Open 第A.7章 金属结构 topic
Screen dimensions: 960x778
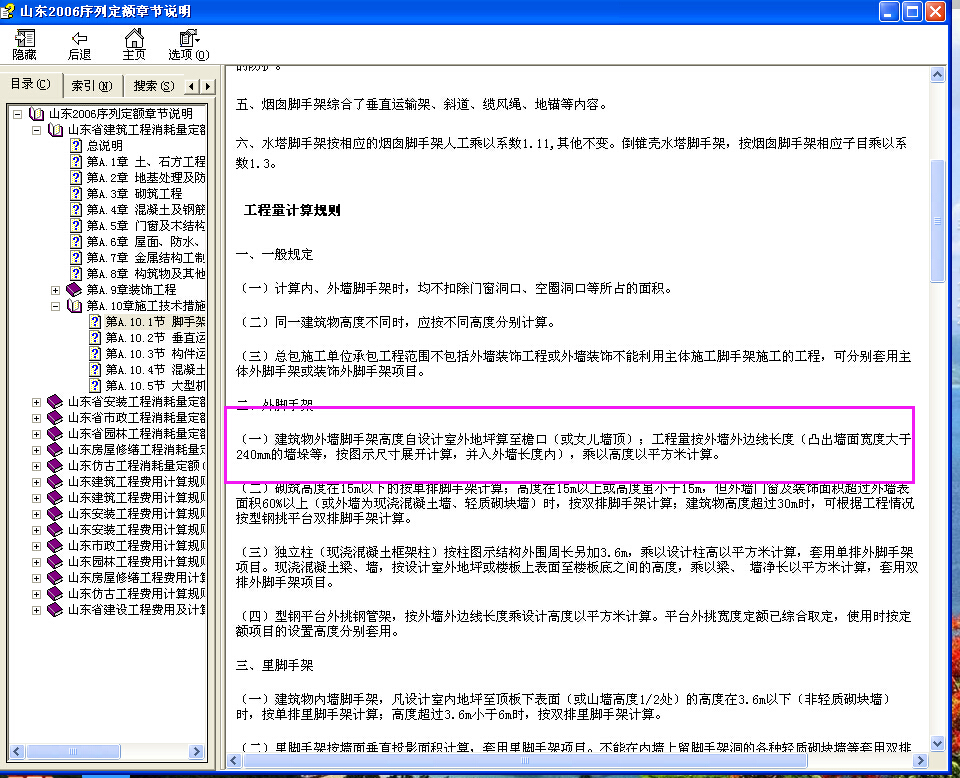coord(146,257)
